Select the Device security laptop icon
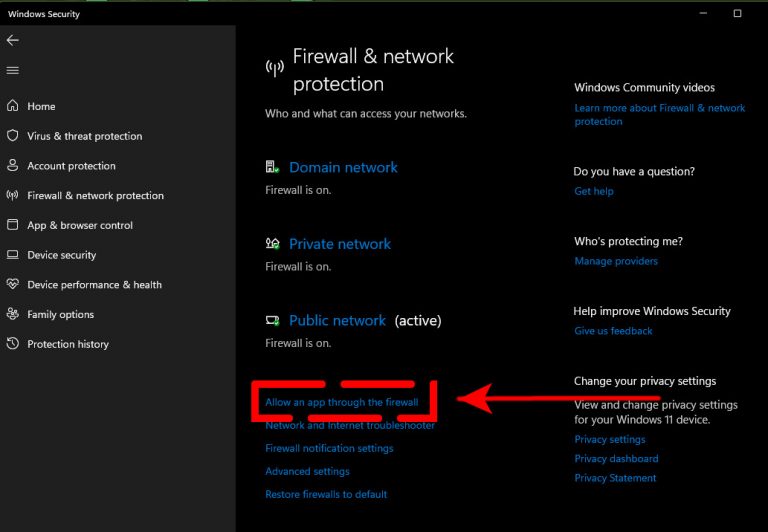The width and height of the screenshot is (768, 532). 13,255
